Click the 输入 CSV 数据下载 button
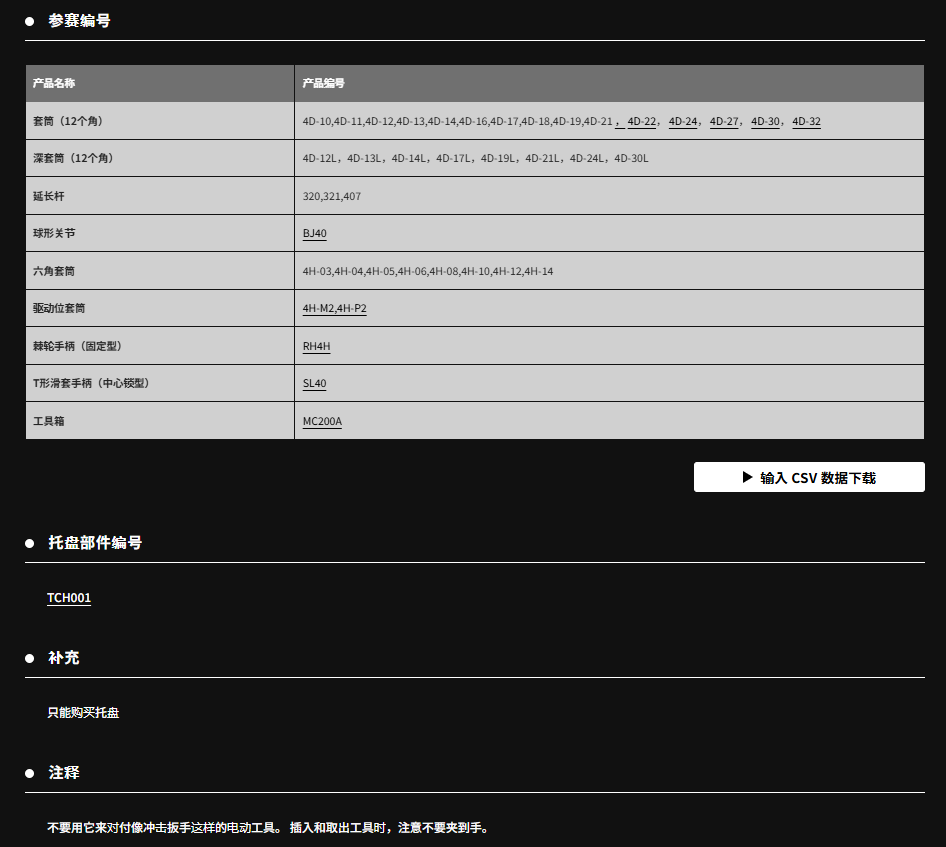 coord(808,477)
